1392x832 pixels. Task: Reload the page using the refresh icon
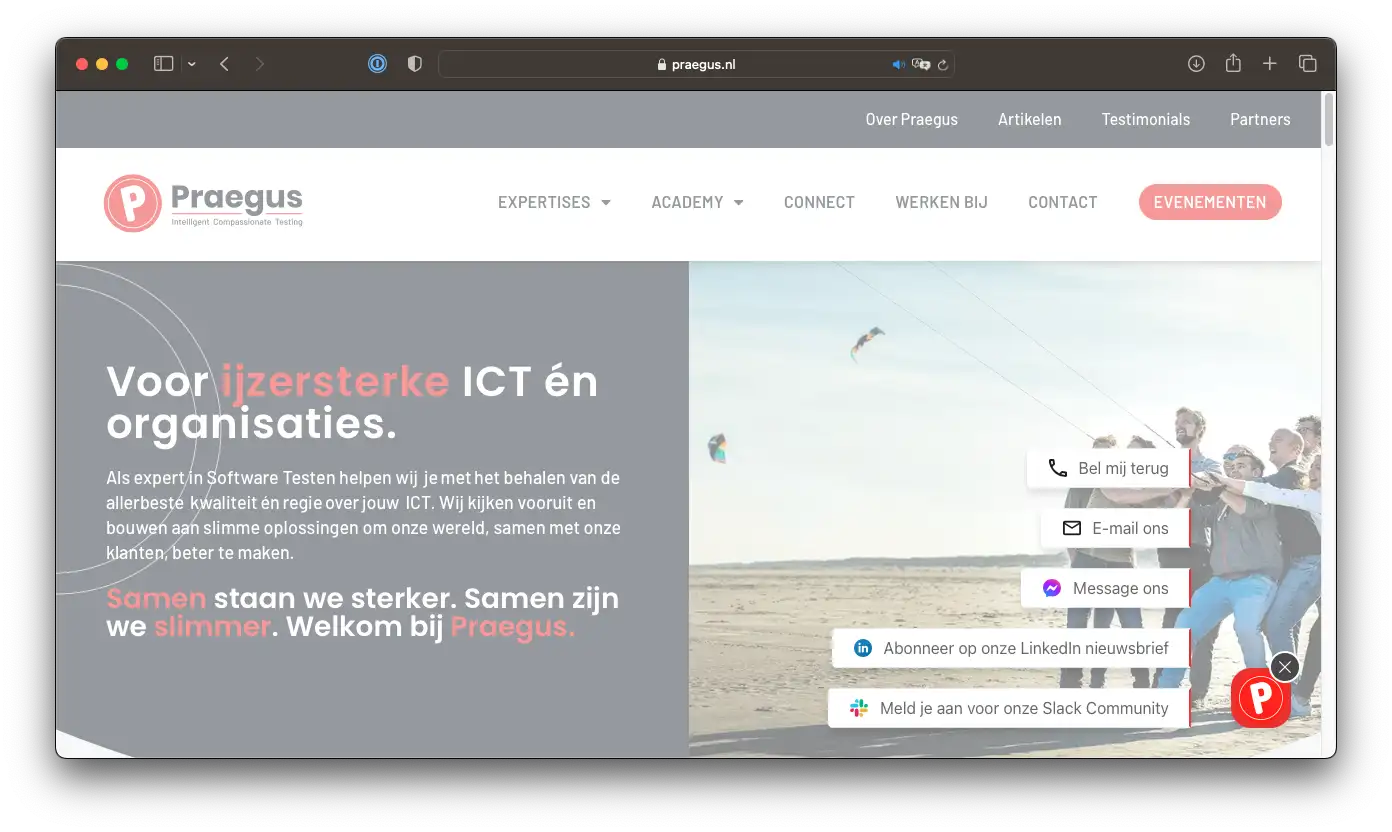click(942, 64)
